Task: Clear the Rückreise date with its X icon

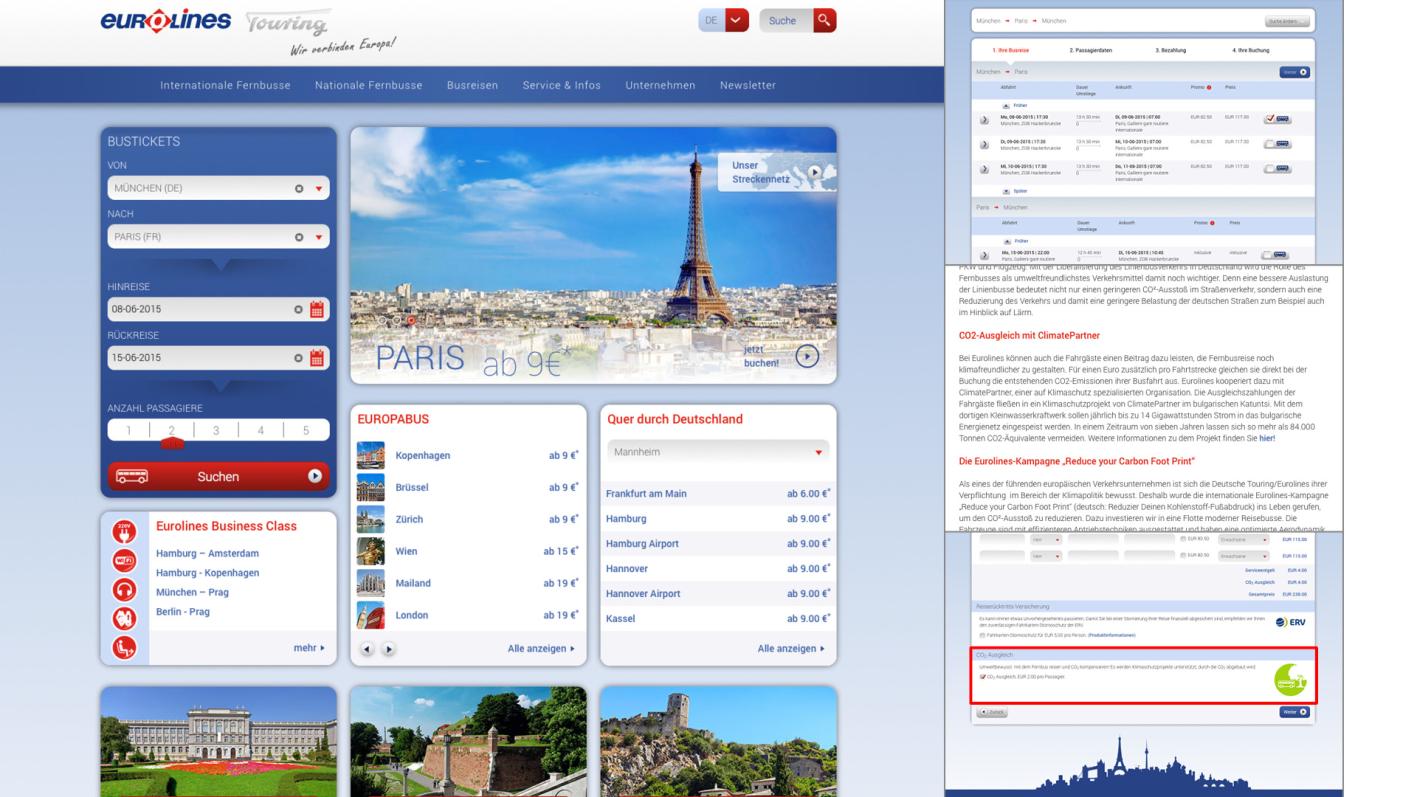Action: [299, 357]
